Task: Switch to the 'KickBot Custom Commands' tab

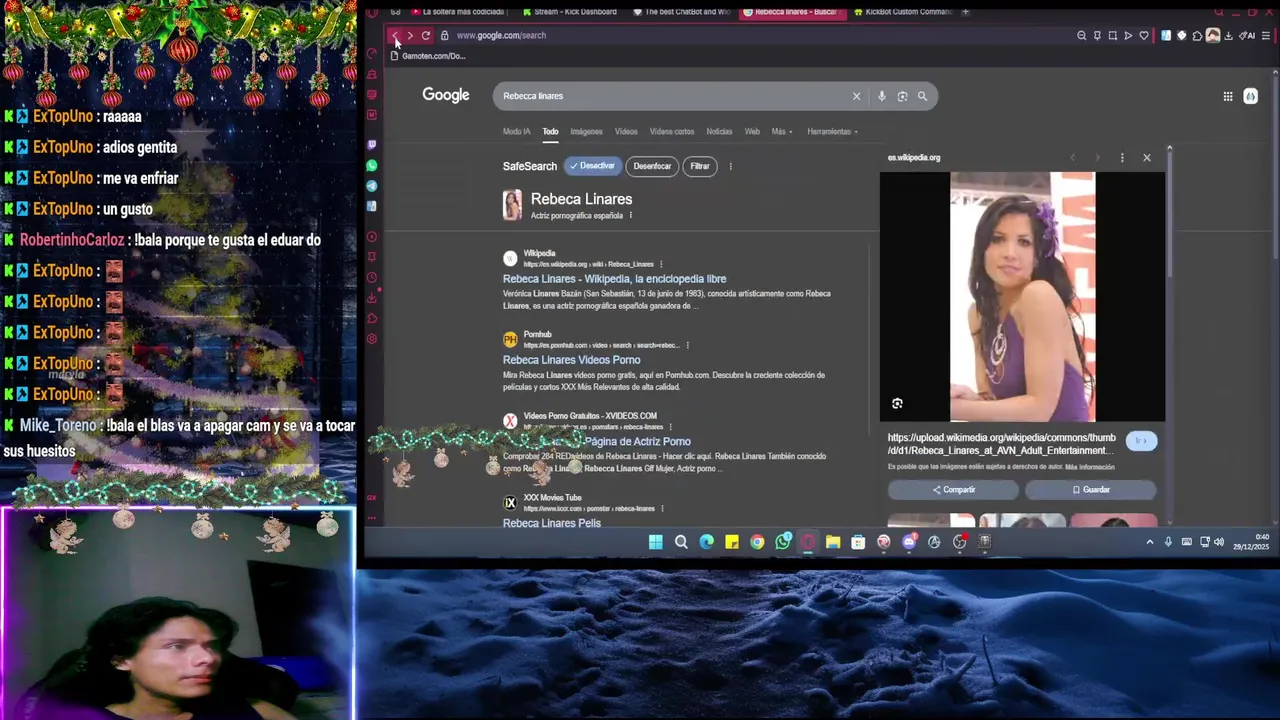Action: (902, 12)
